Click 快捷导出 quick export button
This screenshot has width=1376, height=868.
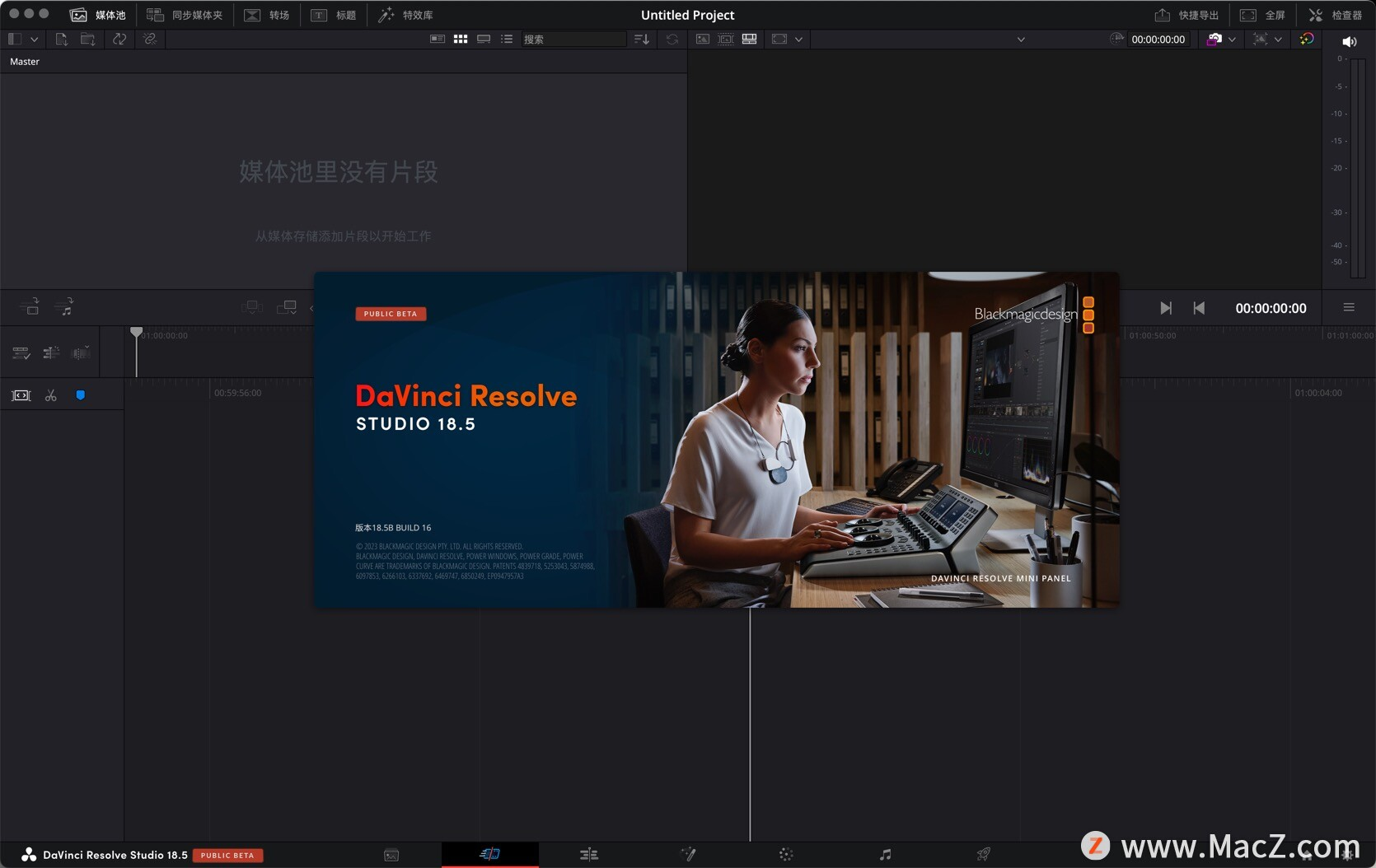tap(1186, 15)
